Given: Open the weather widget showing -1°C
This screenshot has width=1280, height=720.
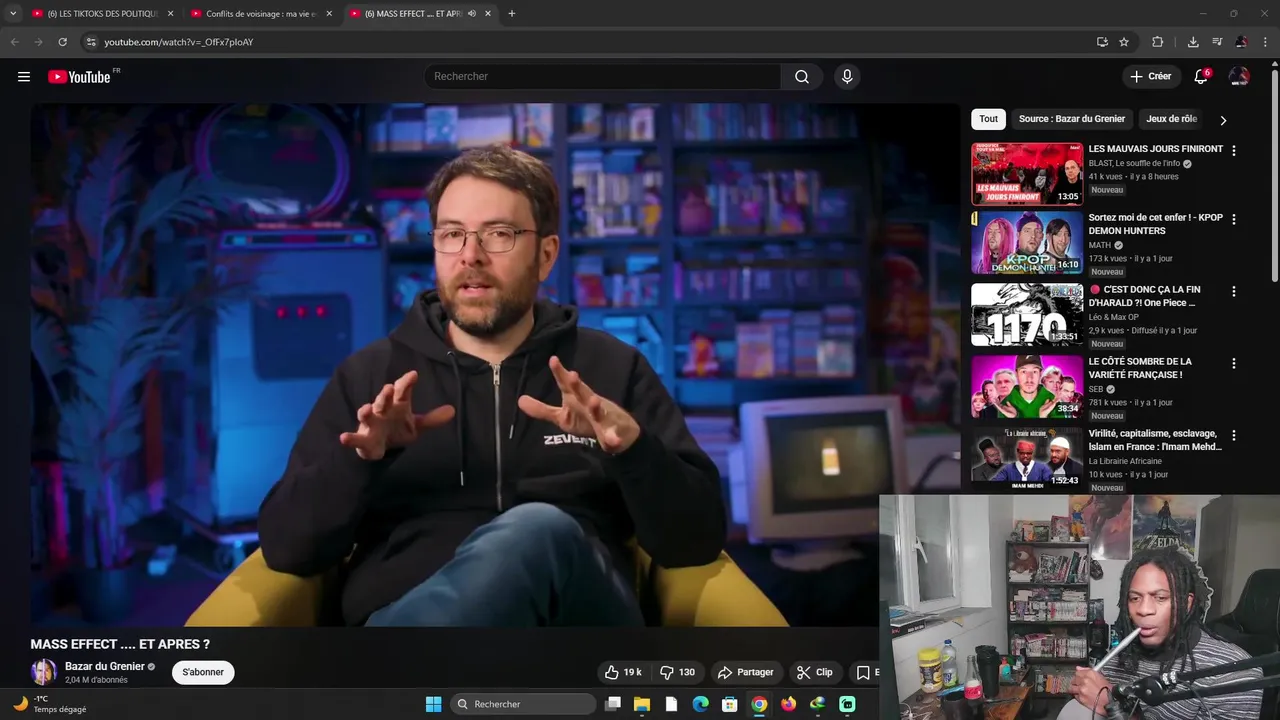Looking at the screenshot, I should [x=48, y=704].
